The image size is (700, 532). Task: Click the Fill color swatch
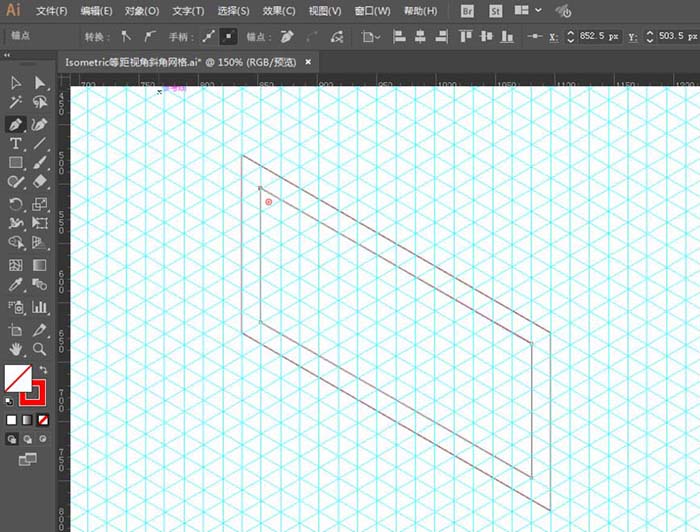[18, 378]
